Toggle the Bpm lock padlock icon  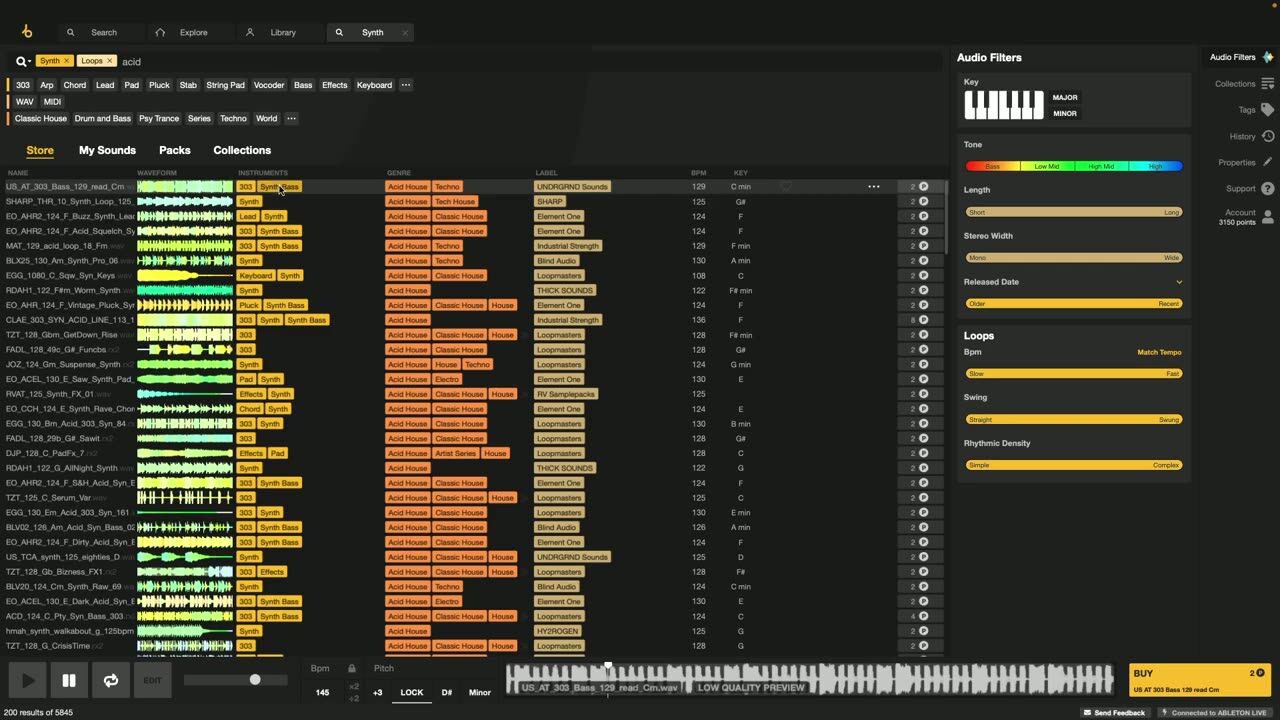point(352,668)
